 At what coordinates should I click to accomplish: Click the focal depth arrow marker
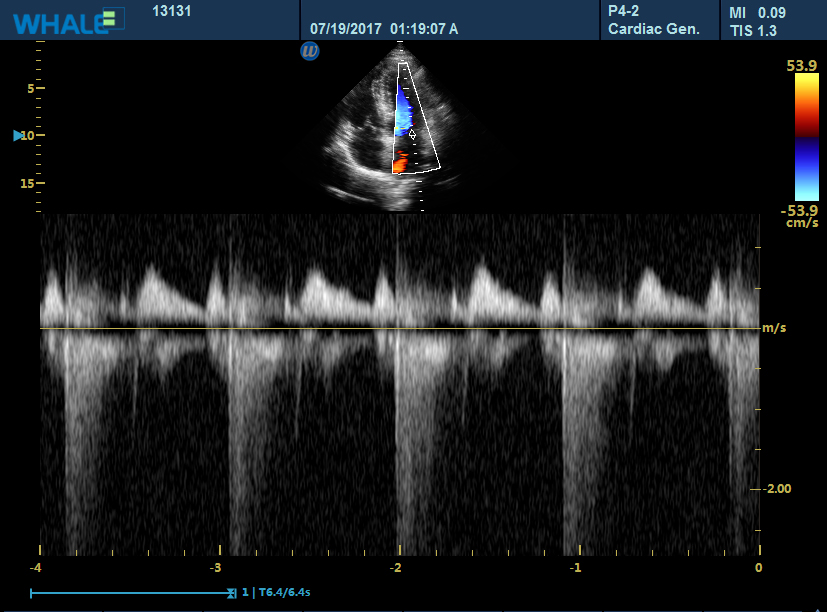coord(18,135)
